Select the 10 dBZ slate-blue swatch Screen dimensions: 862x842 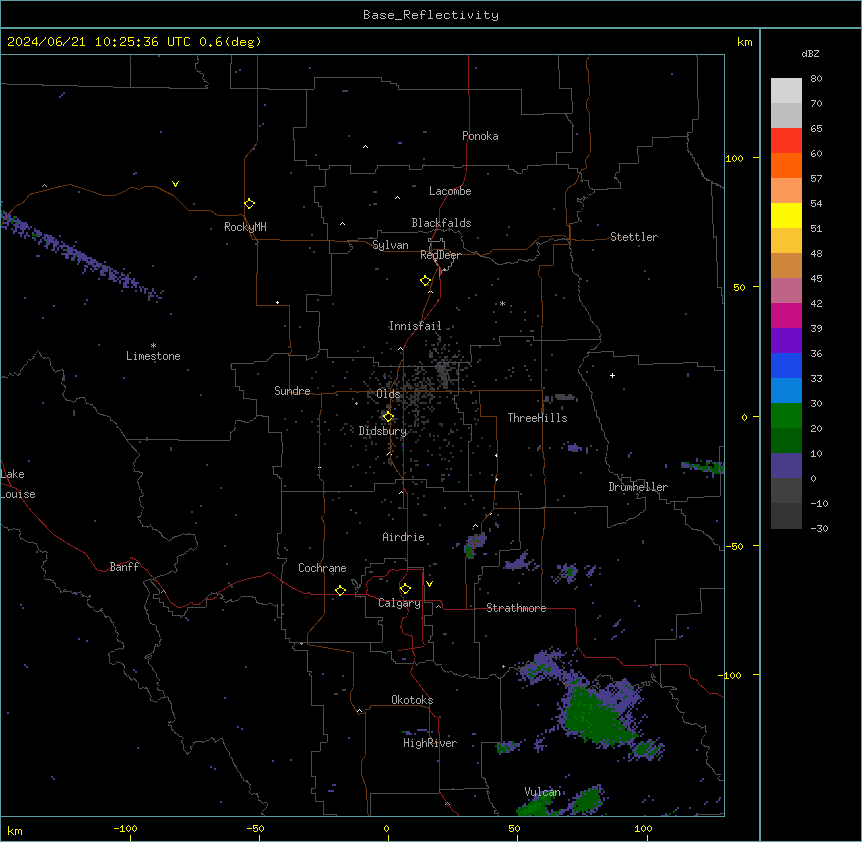click(x=786, y=465)
